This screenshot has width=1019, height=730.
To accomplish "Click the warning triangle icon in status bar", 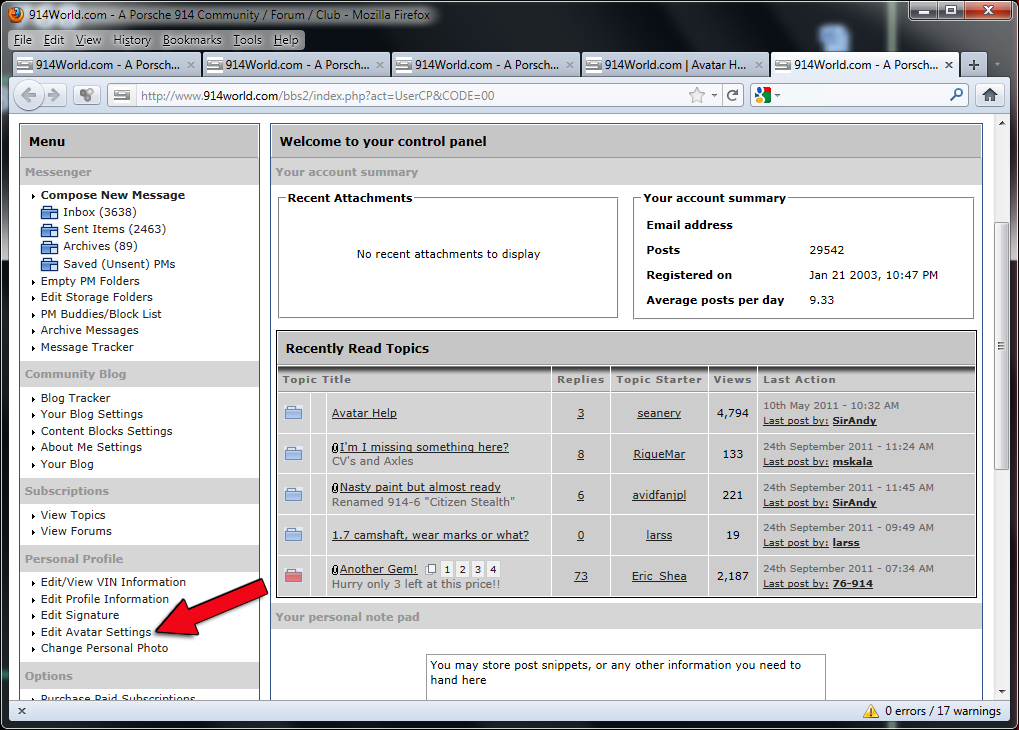I will pos(871,711).
